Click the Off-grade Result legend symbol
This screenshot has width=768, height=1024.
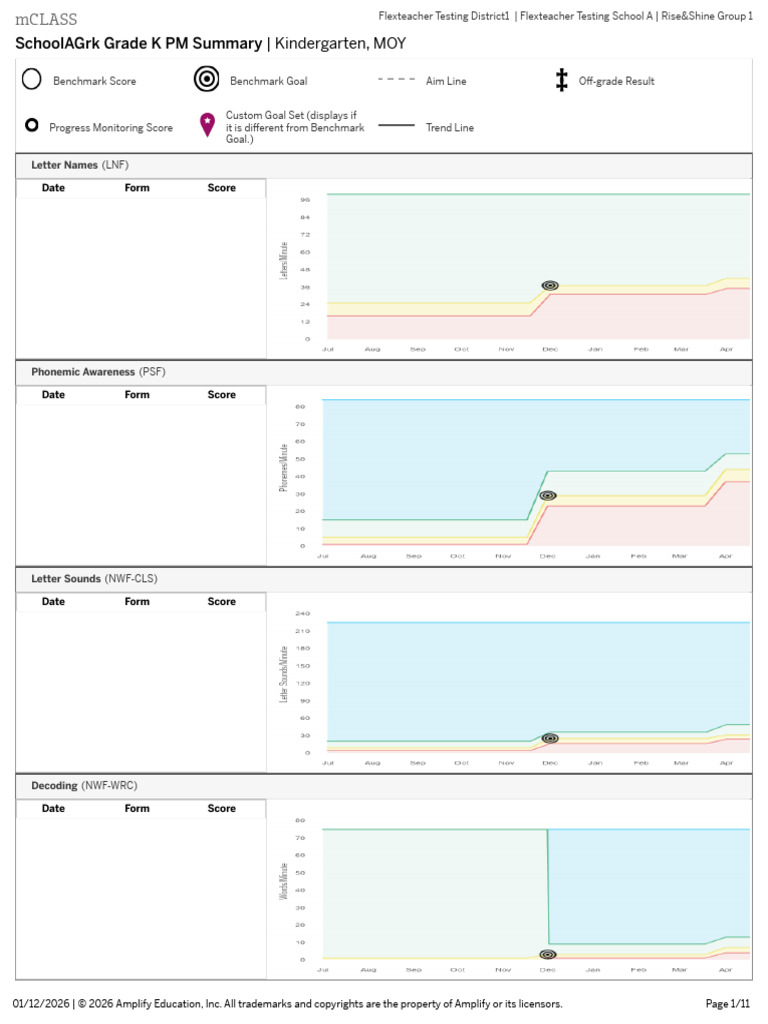pos(562,80)
